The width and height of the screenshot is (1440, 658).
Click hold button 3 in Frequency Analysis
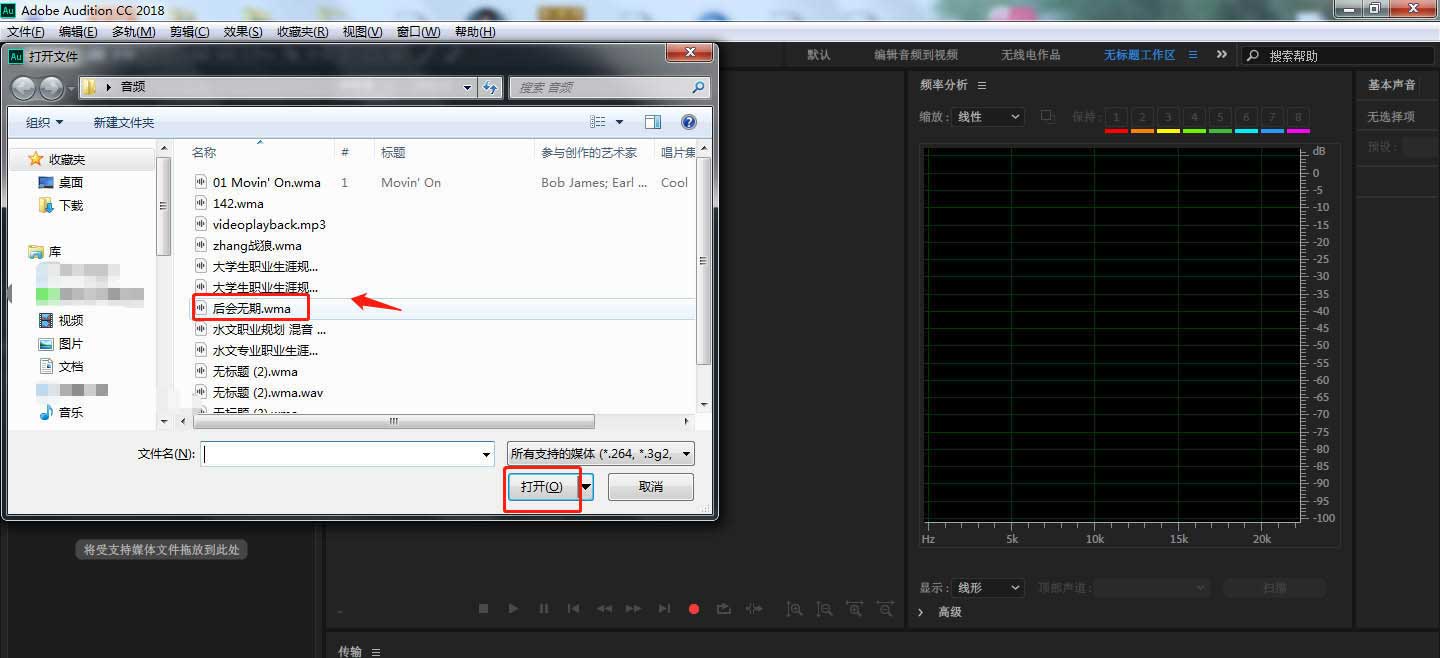[1168, 117]
